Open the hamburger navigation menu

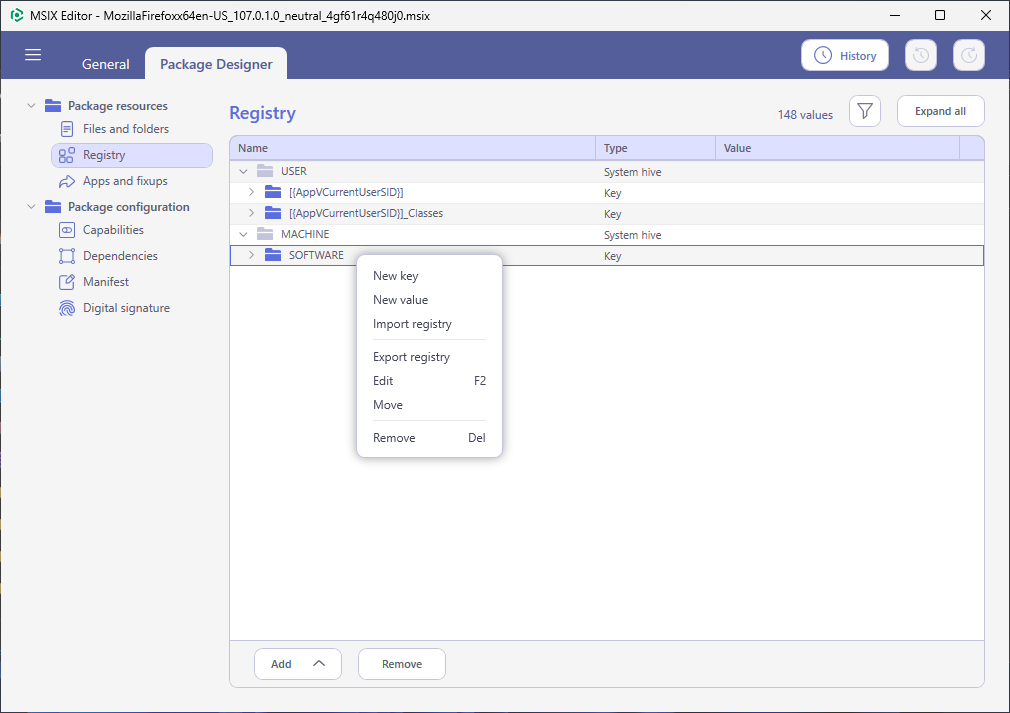(33, 55)
